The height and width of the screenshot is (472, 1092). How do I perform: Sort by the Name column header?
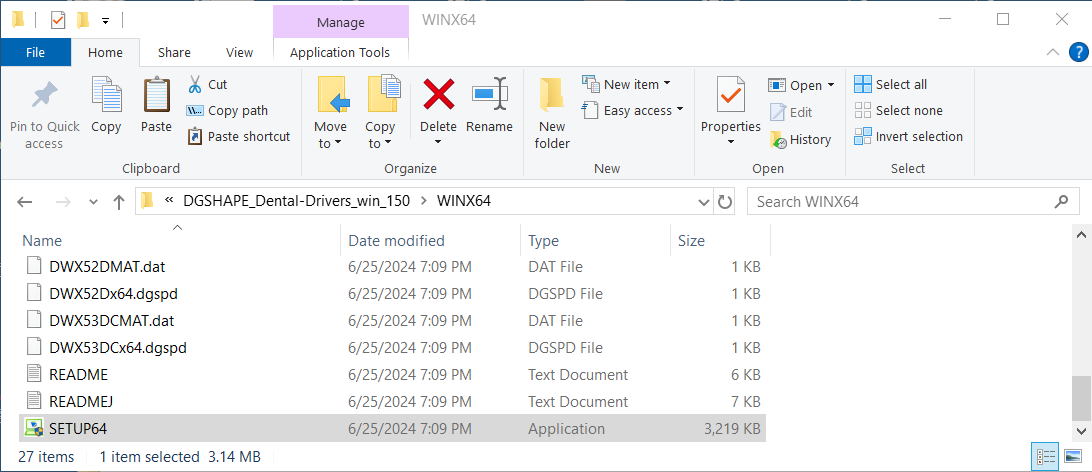tap(180, 241)
